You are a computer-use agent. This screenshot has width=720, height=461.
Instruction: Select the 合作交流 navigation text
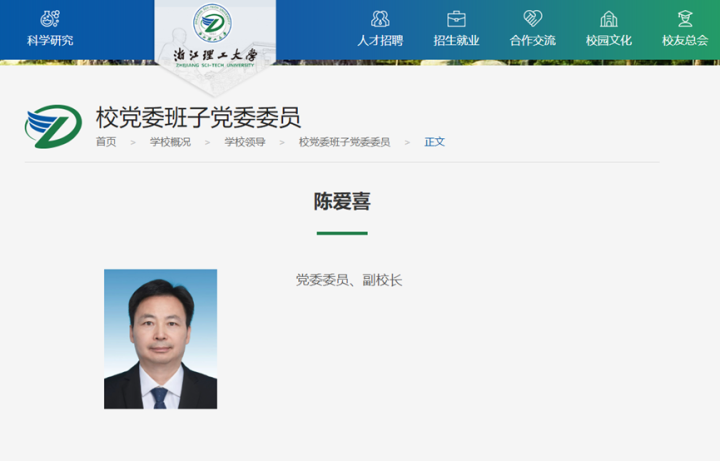pyautogui.click(x=532, y=41)
